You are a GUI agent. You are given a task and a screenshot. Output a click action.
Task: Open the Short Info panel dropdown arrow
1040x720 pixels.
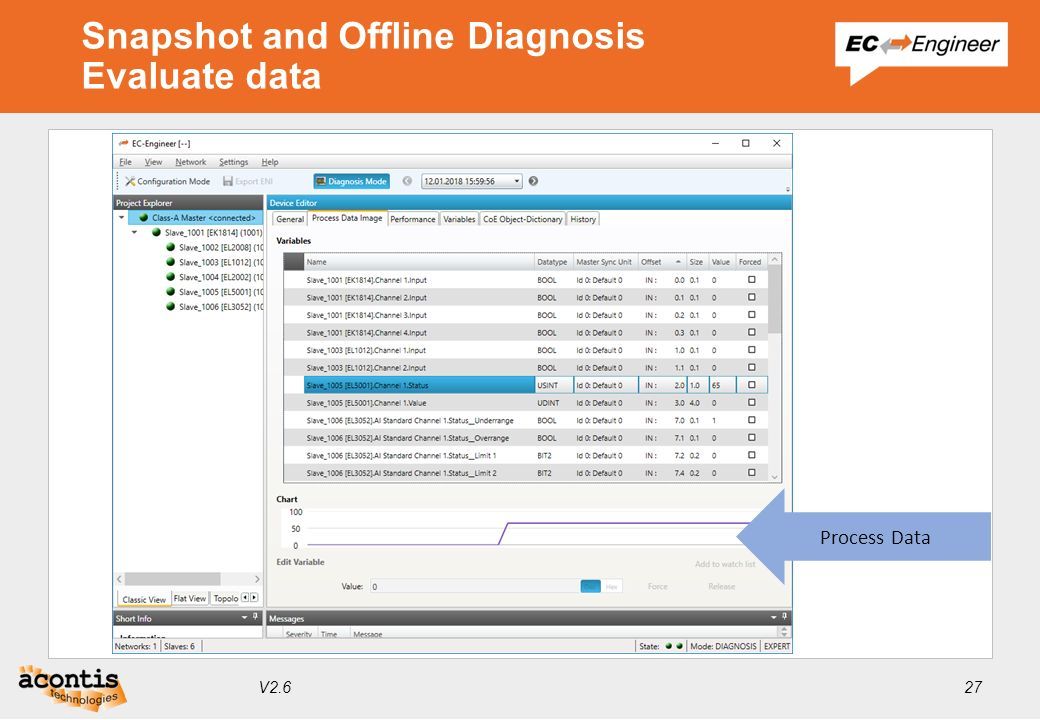click(x=244, y=617)
